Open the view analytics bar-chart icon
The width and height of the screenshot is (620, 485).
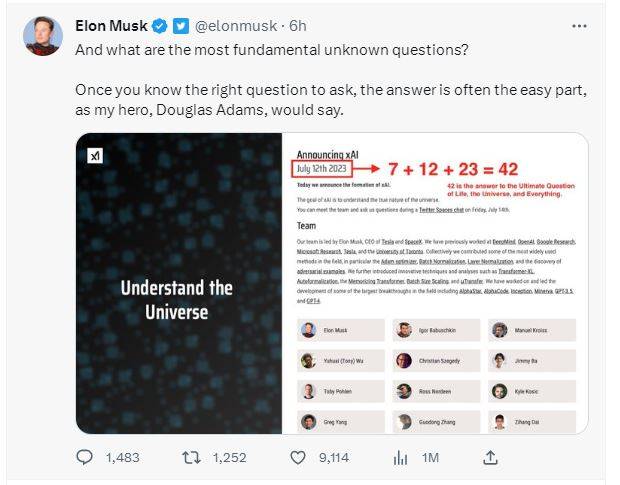click(401, 457)
